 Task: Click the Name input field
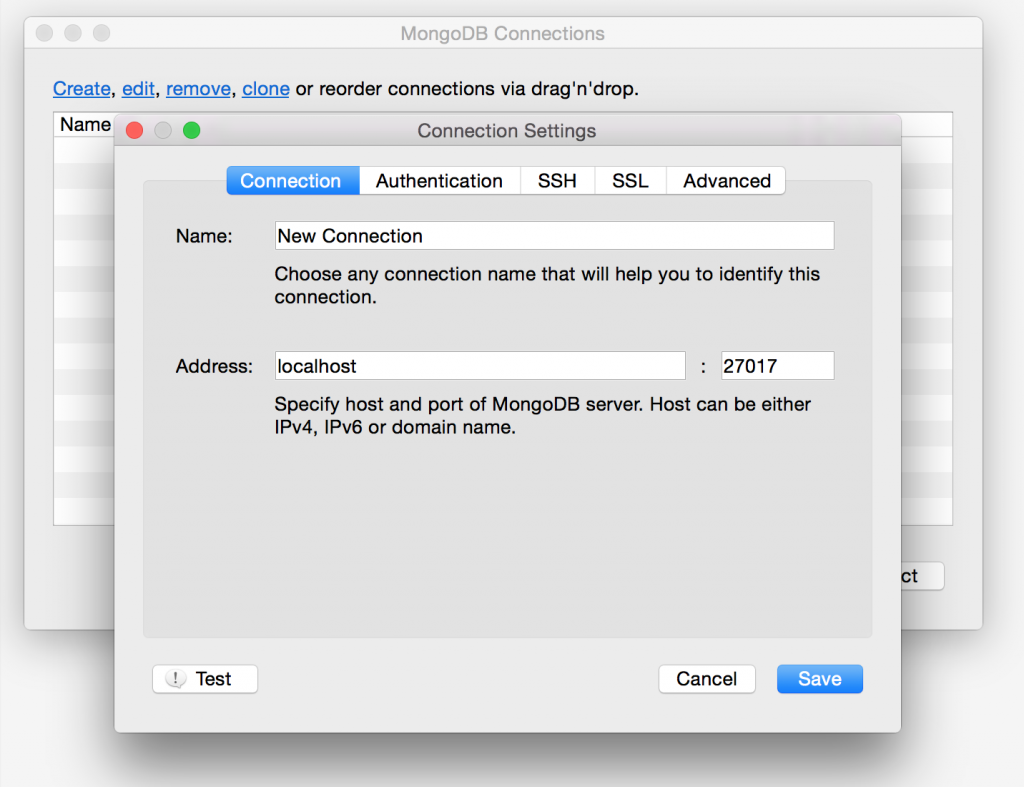[554, 236]
